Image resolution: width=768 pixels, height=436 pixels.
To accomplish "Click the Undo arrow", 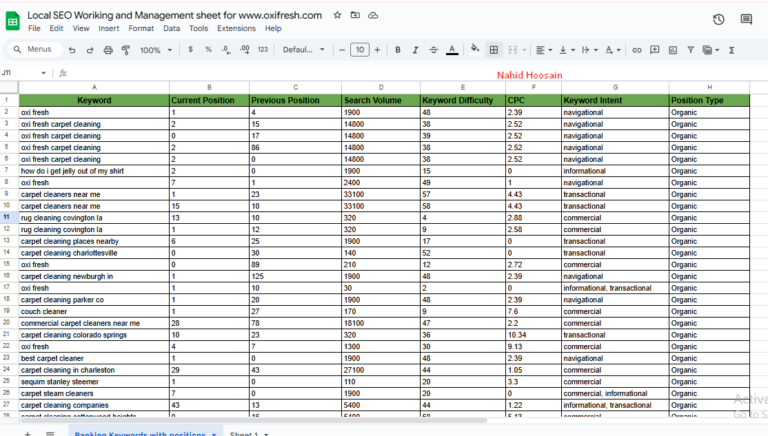I will point(72,50).
